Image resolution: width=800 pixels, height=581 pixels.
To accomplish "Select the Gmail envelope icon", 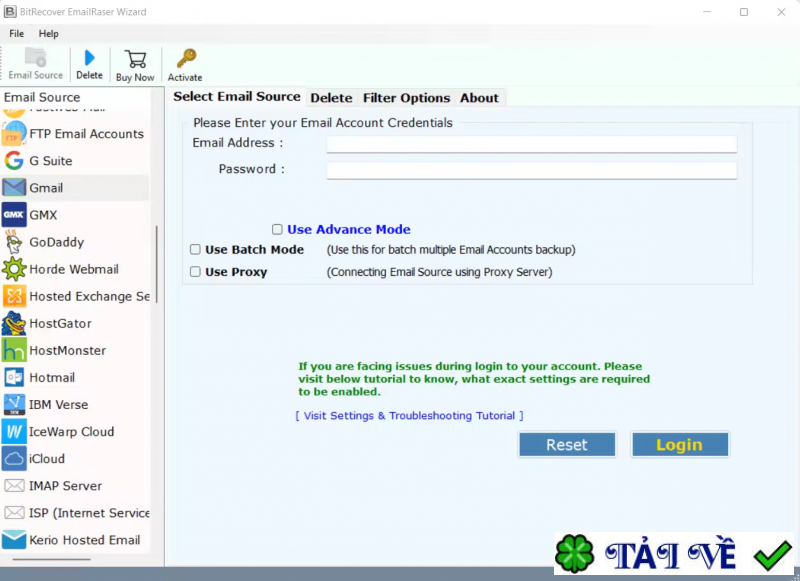I will [x=14, y=188].
